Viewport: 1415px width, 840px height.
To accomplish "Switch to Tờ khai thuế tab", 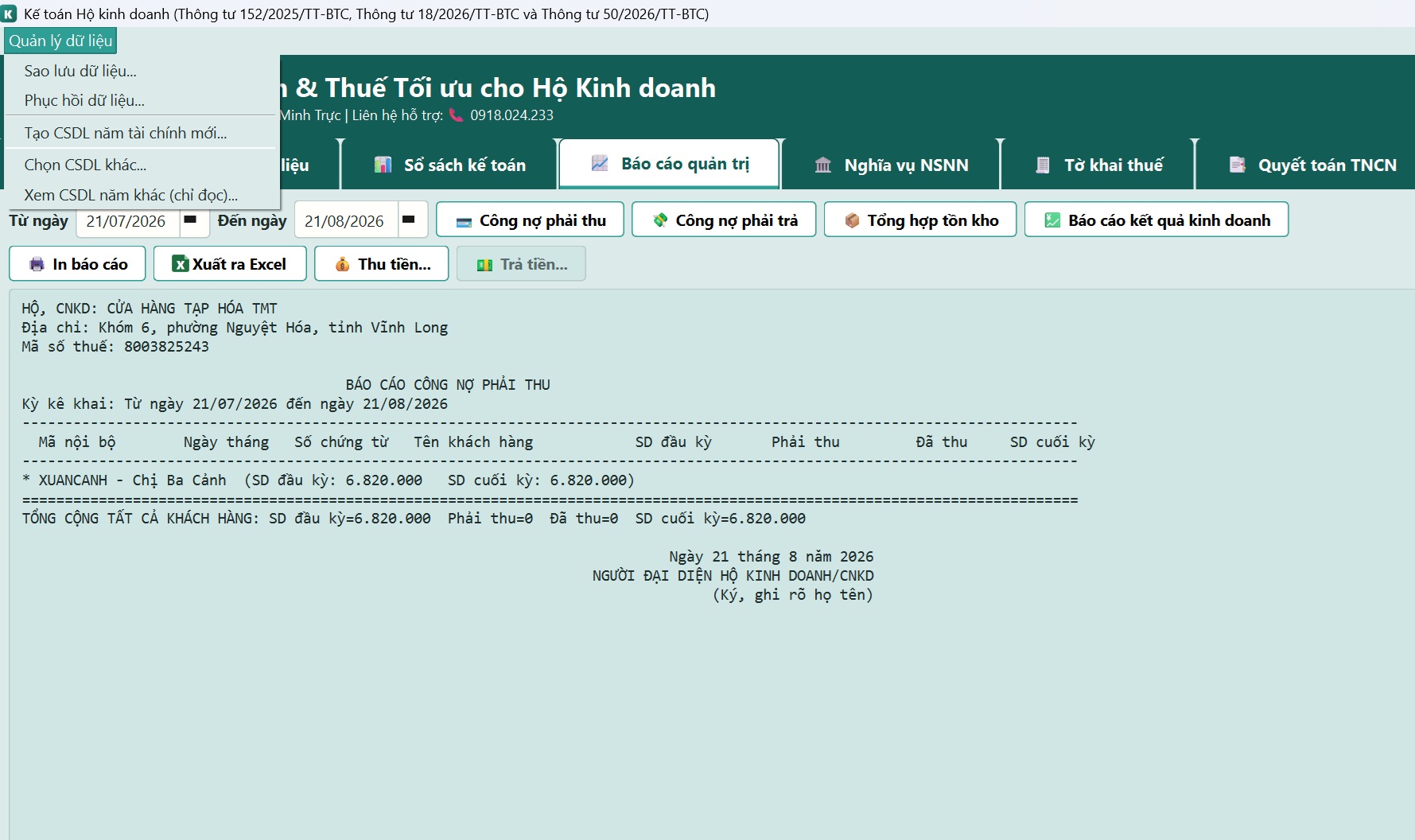I will [x=1098, y=165].
